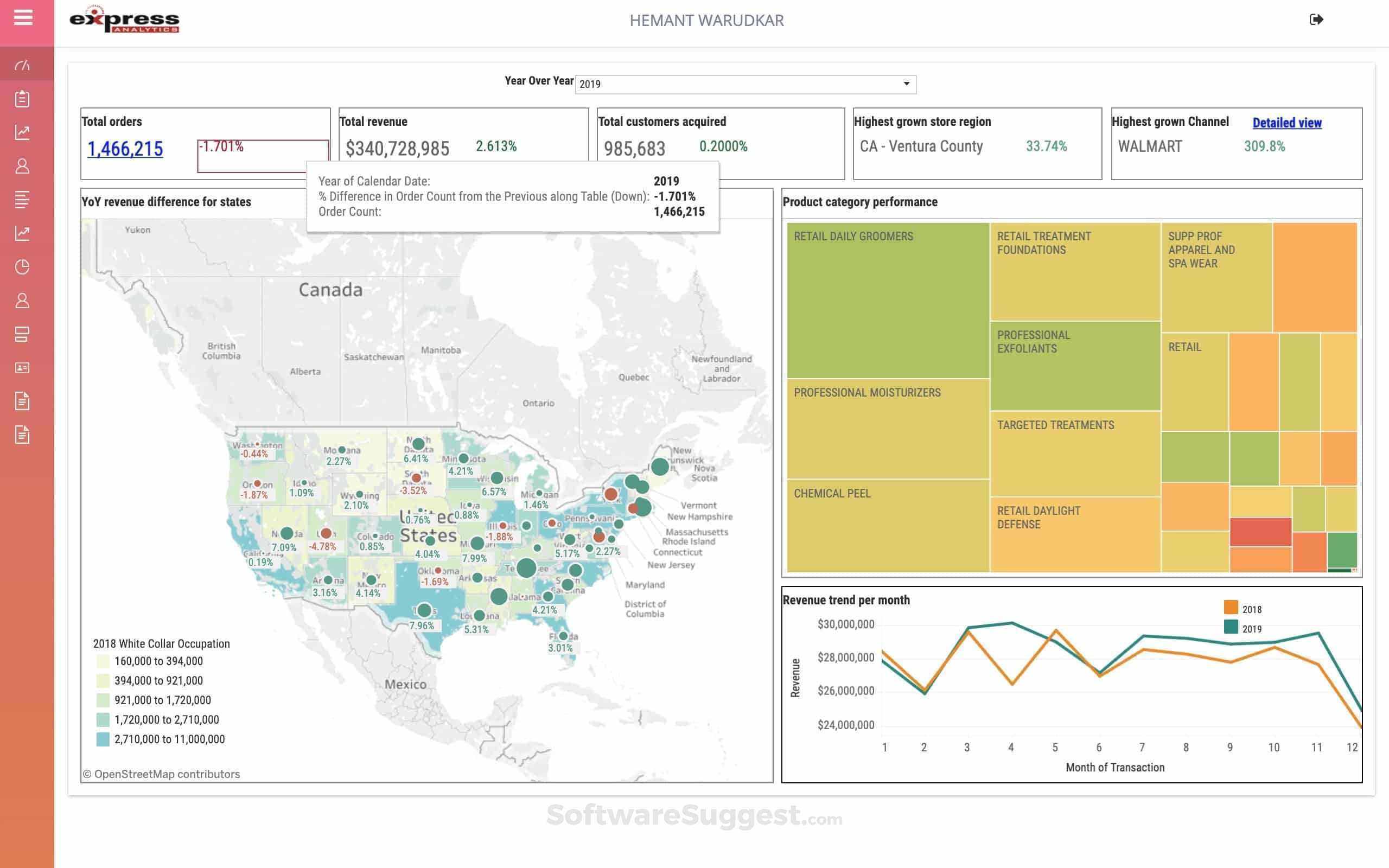Click the 2018 orange legend swatch
The height and width of the screenshot is (868, 1389).
click(1231, 608)
